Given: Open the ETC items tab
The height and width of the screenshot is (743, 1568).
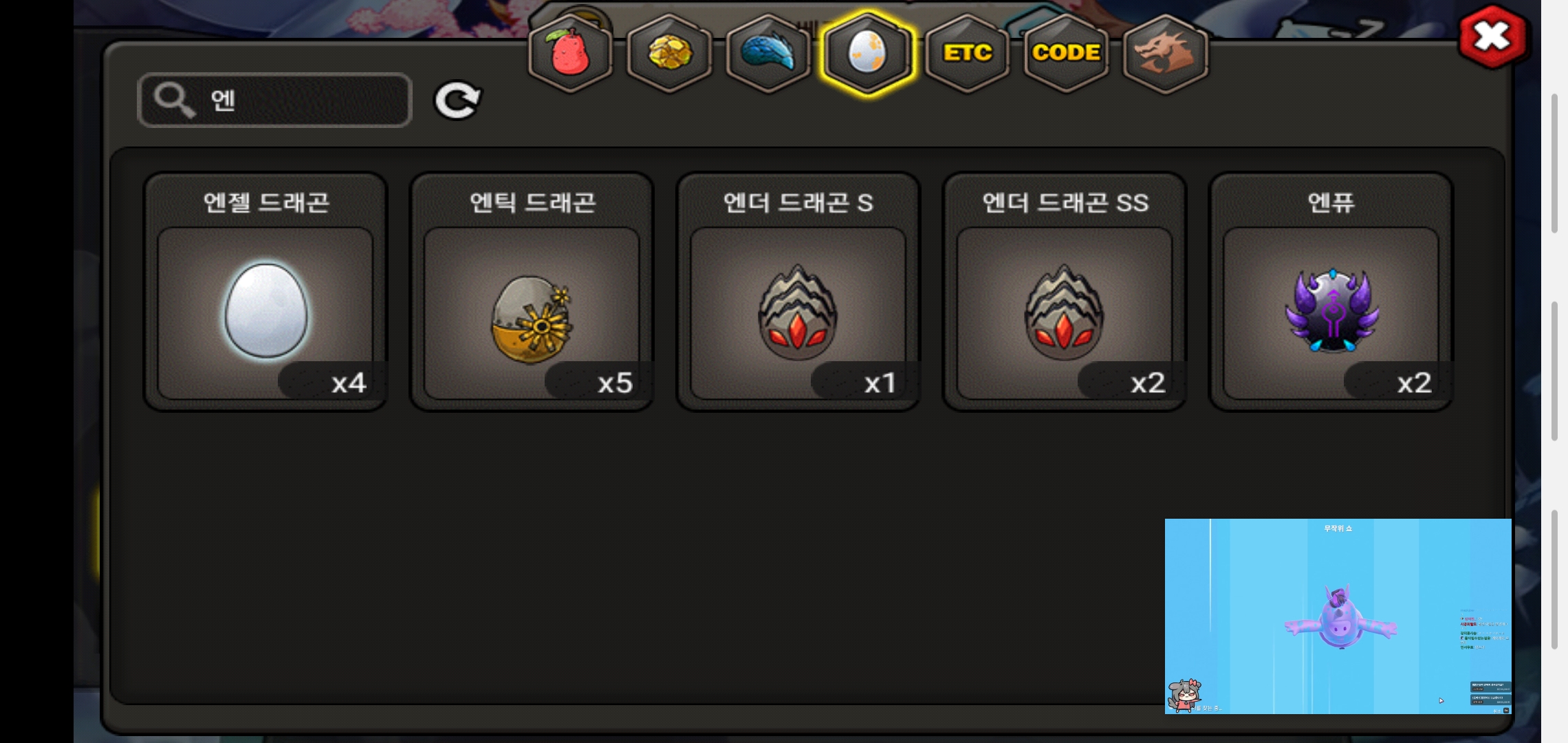Looking at the screenshot, I should tap(968, 54).
